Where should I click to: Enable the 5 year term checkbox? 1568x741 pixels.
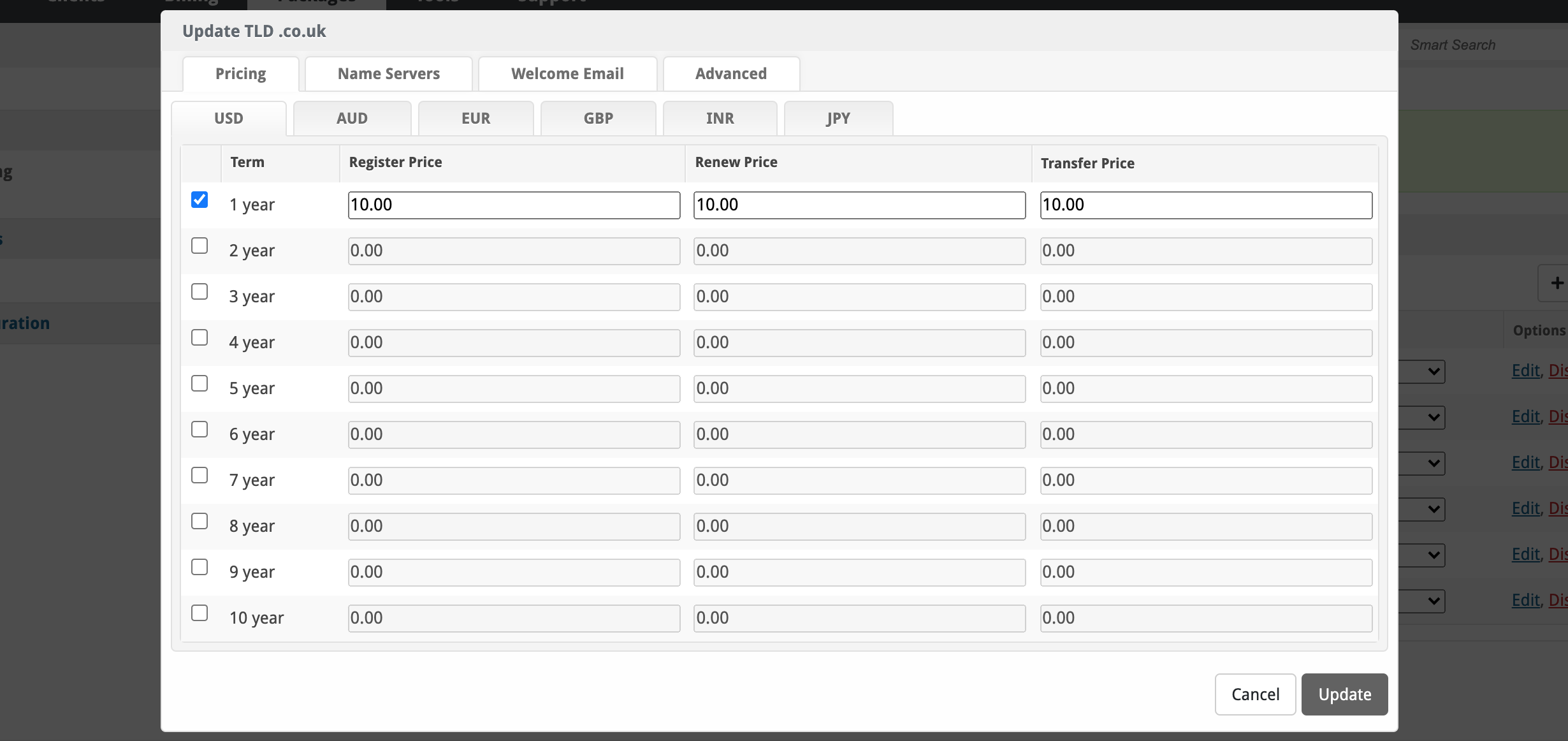(200, 384)
